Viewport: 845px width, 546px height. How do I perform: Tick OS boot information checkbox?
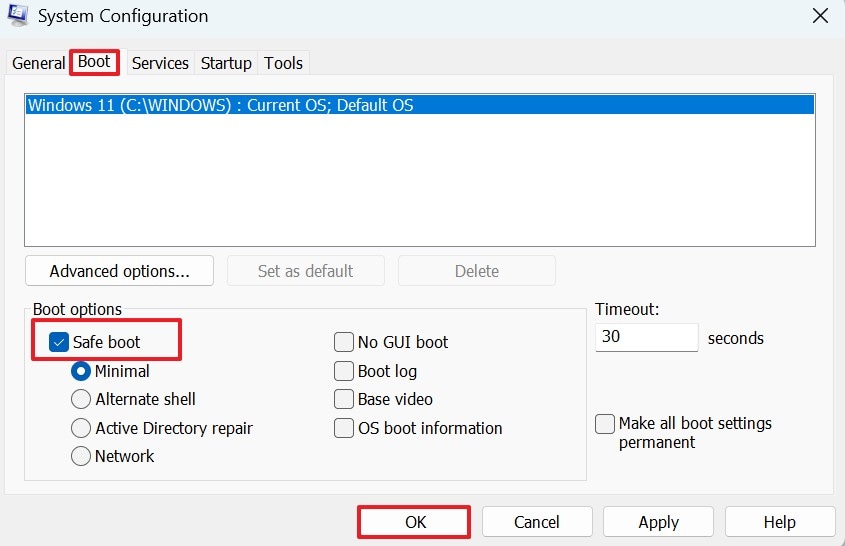(344, 428)
